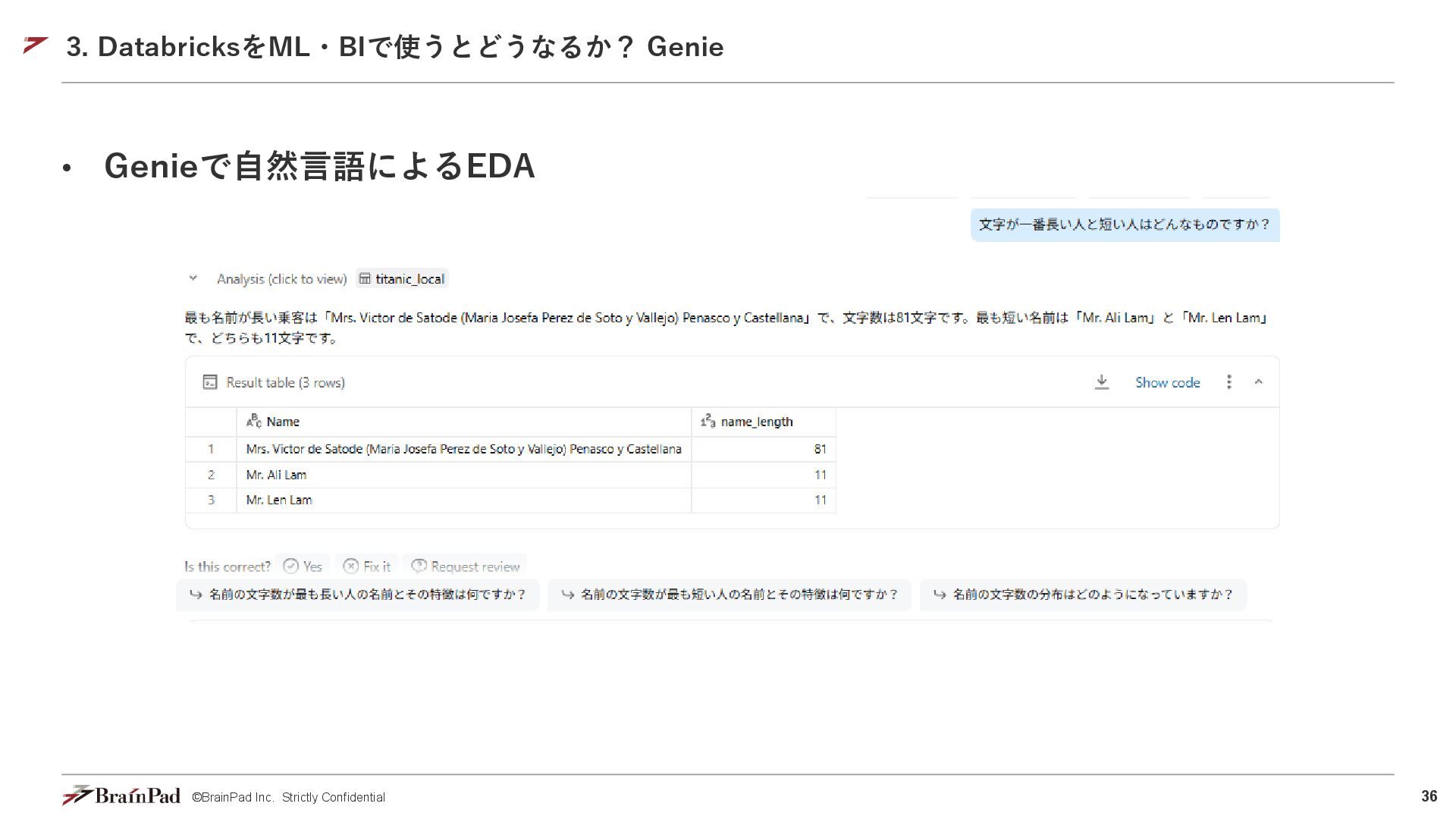Expand the Analysis section chevron
The height and width of the screenshot is (819, 1456).
[193, 278]
